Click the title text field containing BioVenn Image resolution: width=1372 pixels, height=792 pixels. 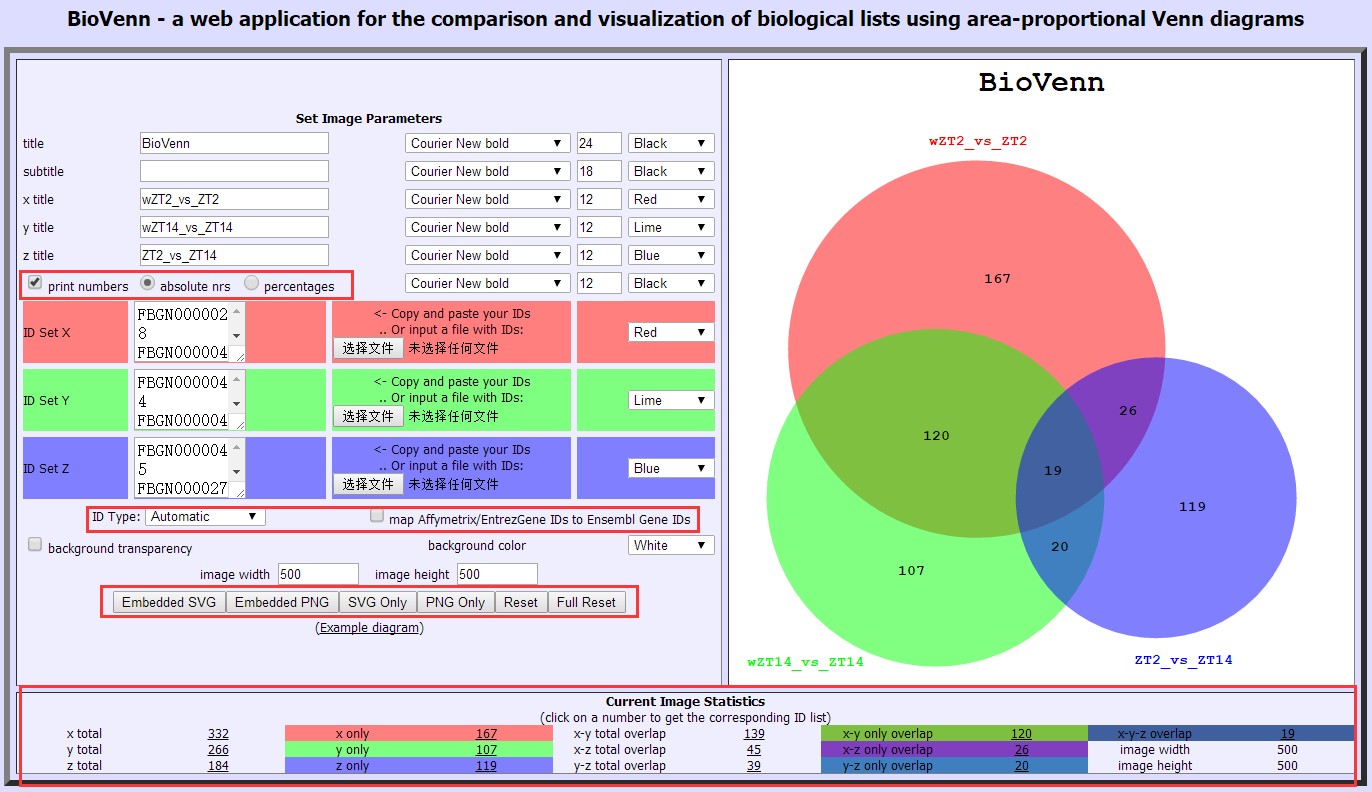(234, 143)
